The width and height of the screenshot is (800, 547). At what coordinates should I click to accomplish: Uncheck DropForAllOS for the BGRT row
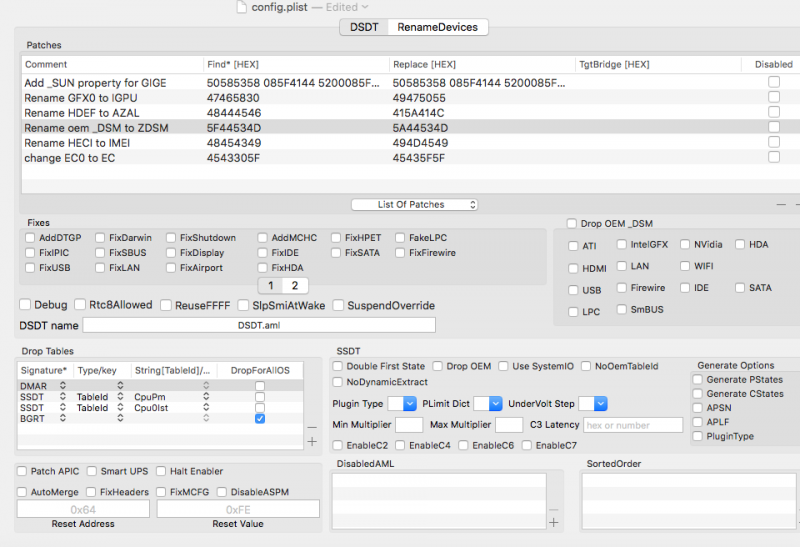point(260,419)
